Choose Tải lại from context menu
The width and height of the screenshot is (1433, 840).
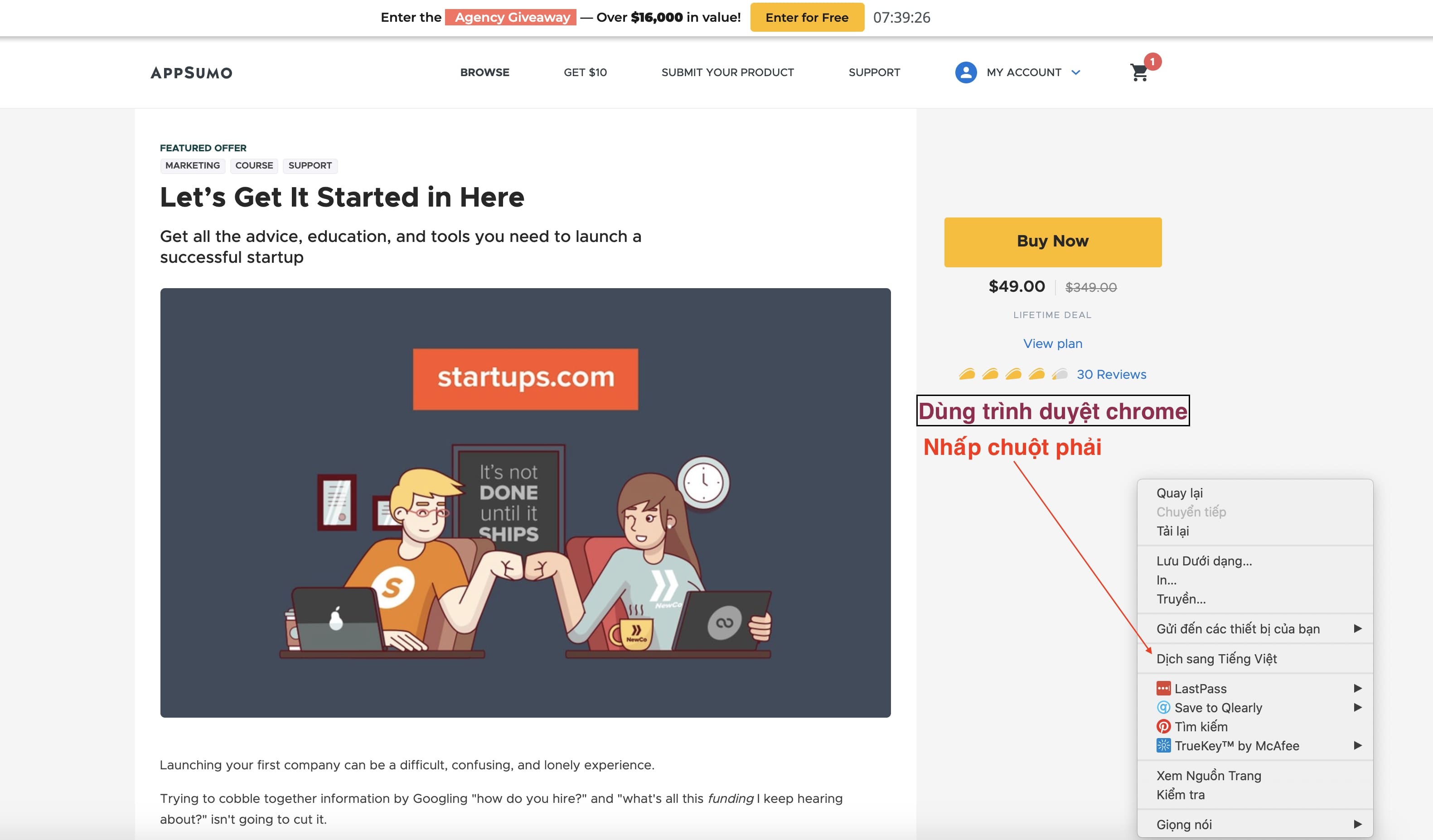[x=1172, y=531]
